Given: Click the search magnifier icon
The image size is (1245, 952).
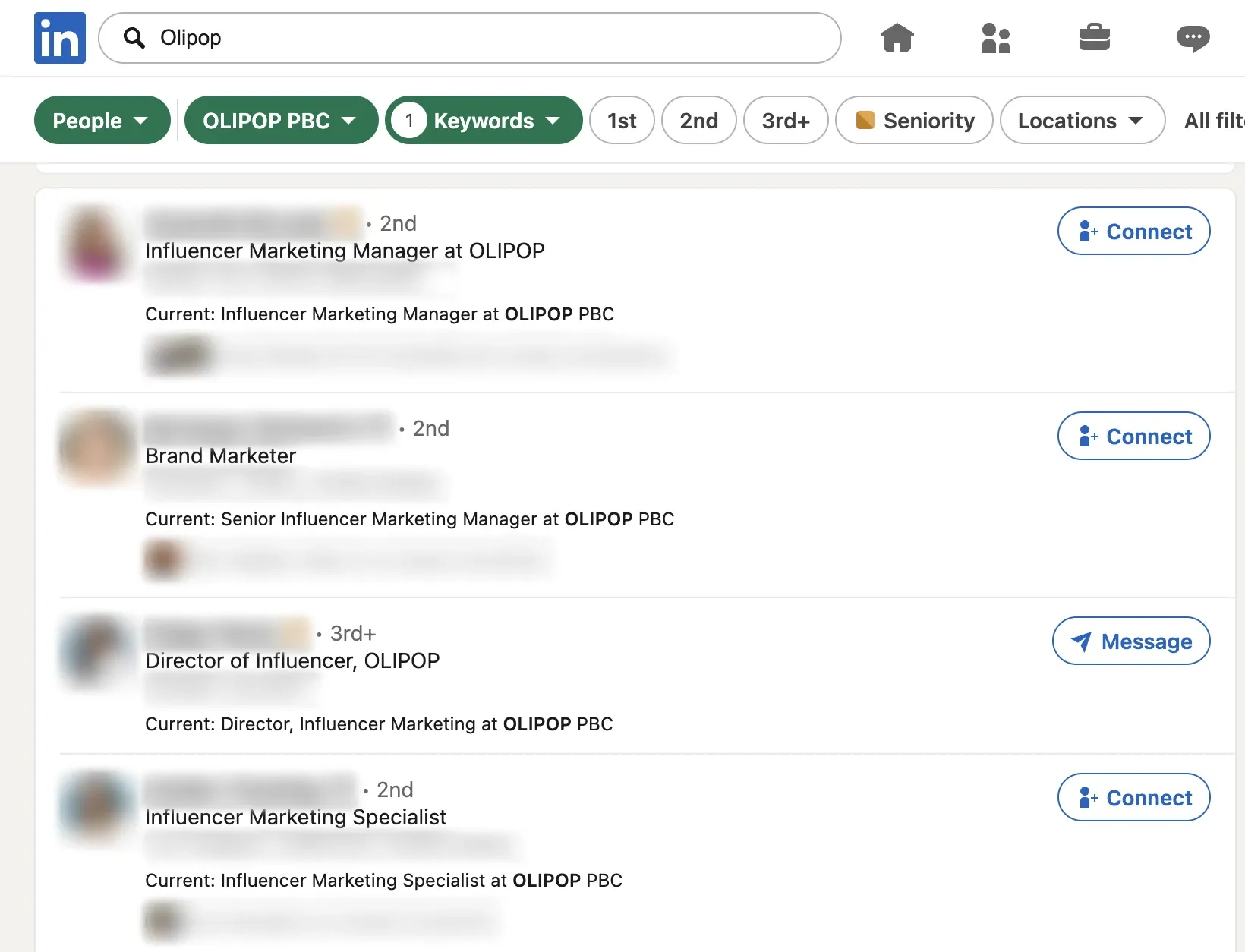Looking at the screenshot, I should pos(134,38).
